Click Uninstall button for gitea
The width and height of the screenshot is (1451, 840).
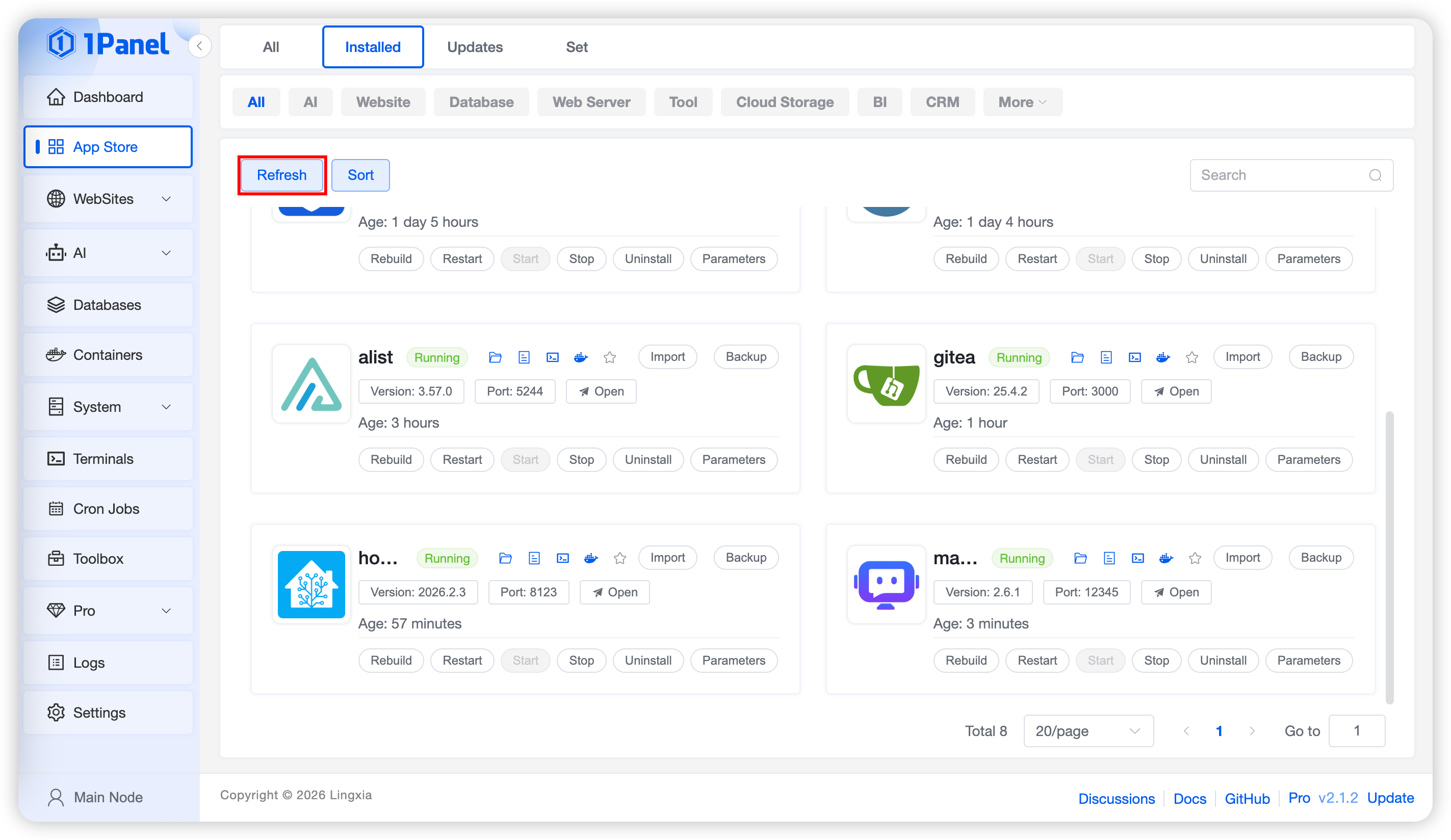click(1223, 459)
